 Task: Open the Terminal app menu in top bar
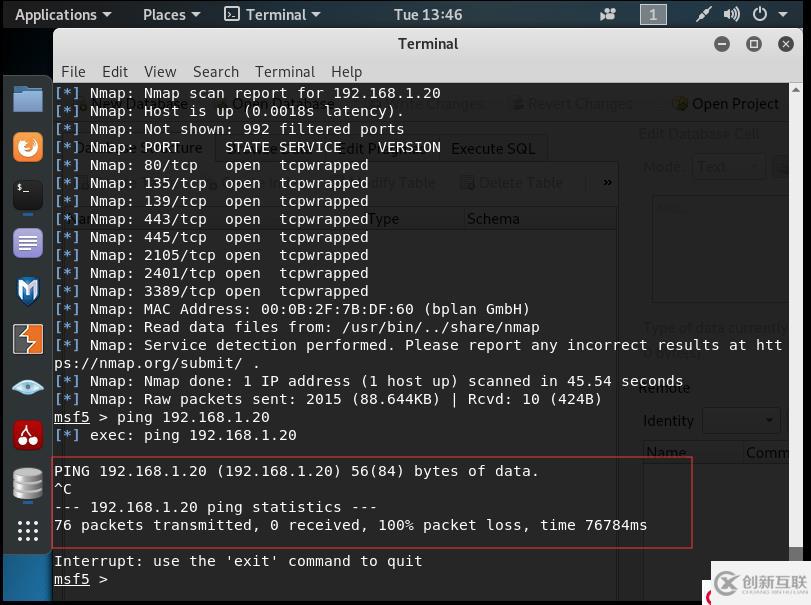pos(272,15)
